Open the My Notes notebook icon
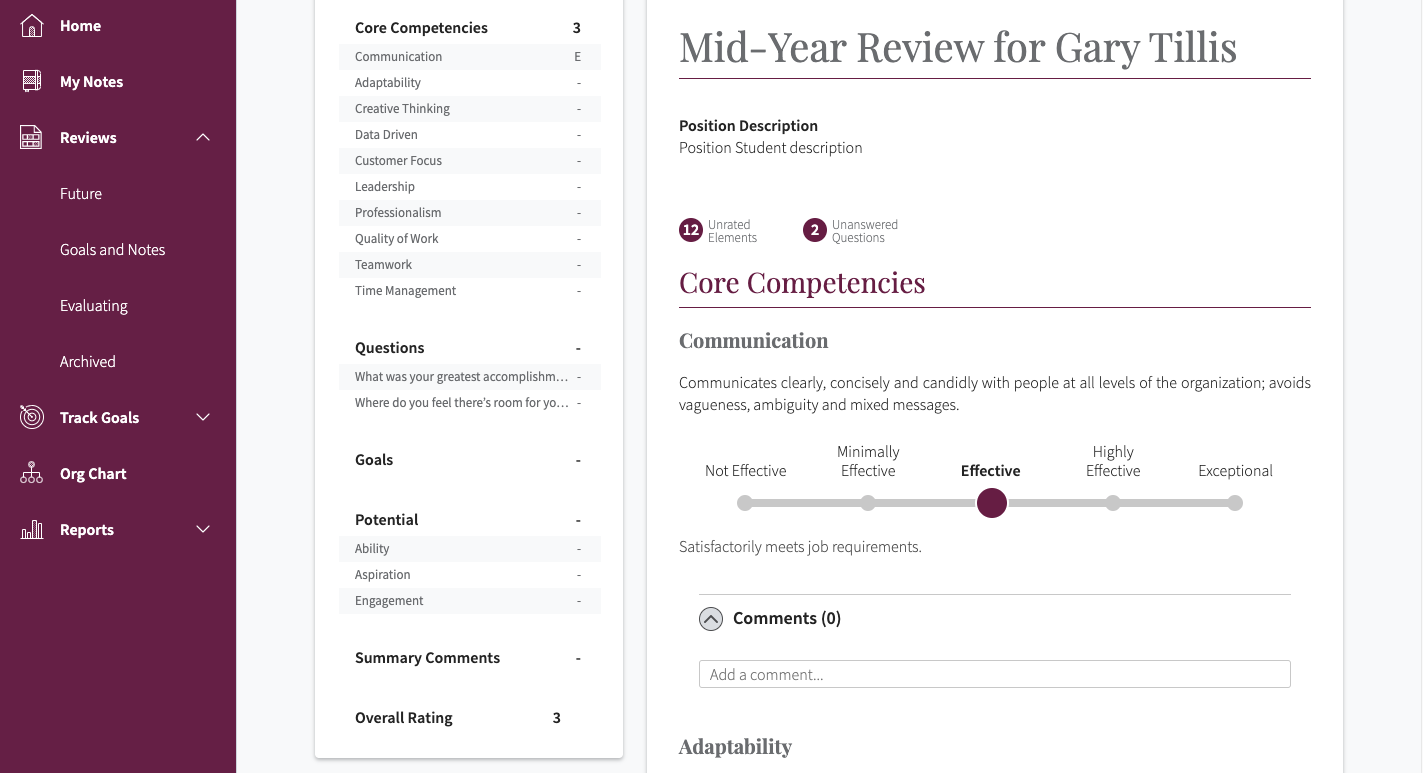Viewport: 1423px width, 773px height. [x=32, y=82]
